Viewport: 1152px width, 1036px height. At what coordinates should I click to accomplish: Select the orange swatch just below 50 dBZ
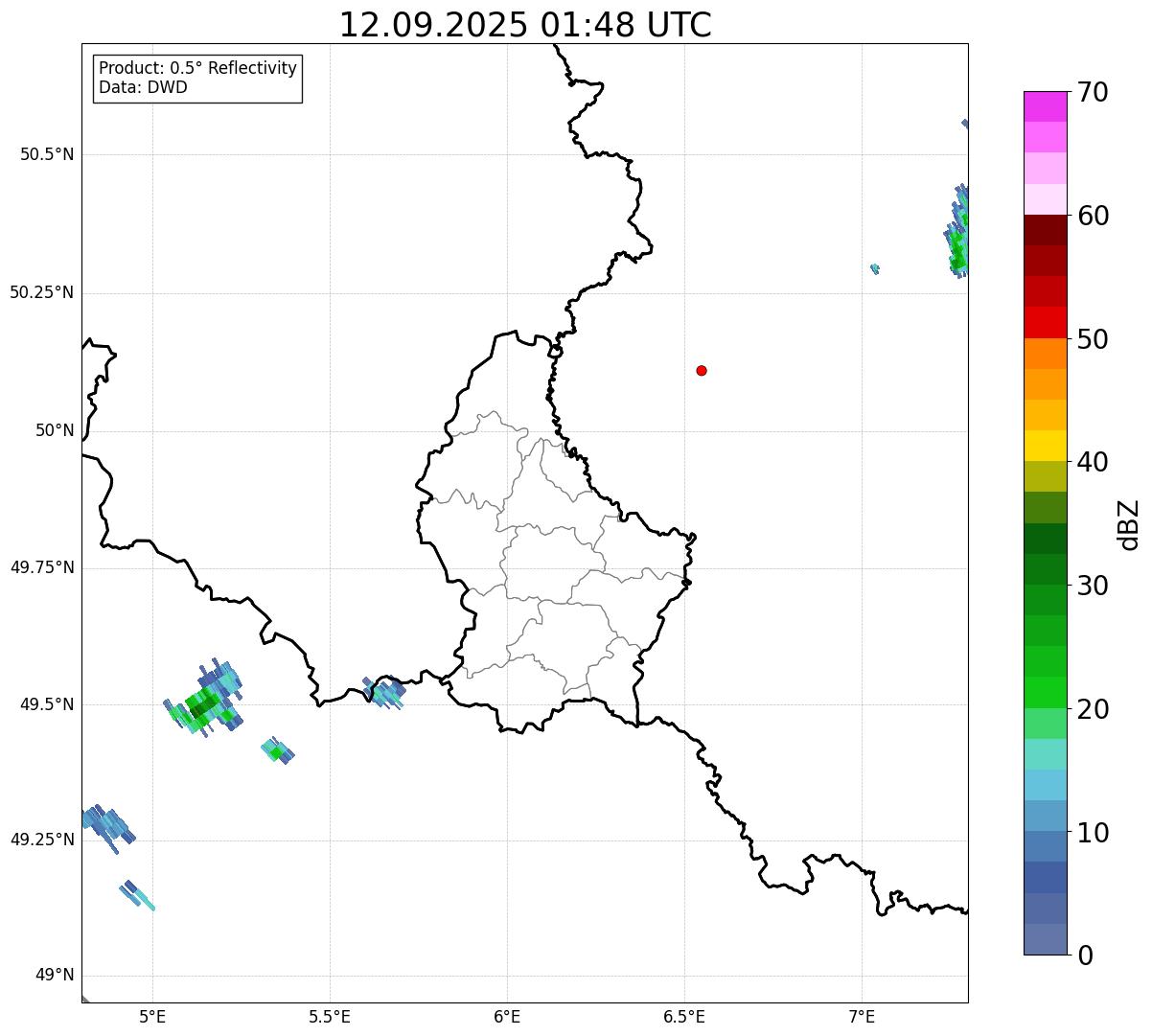[1045, 354]
